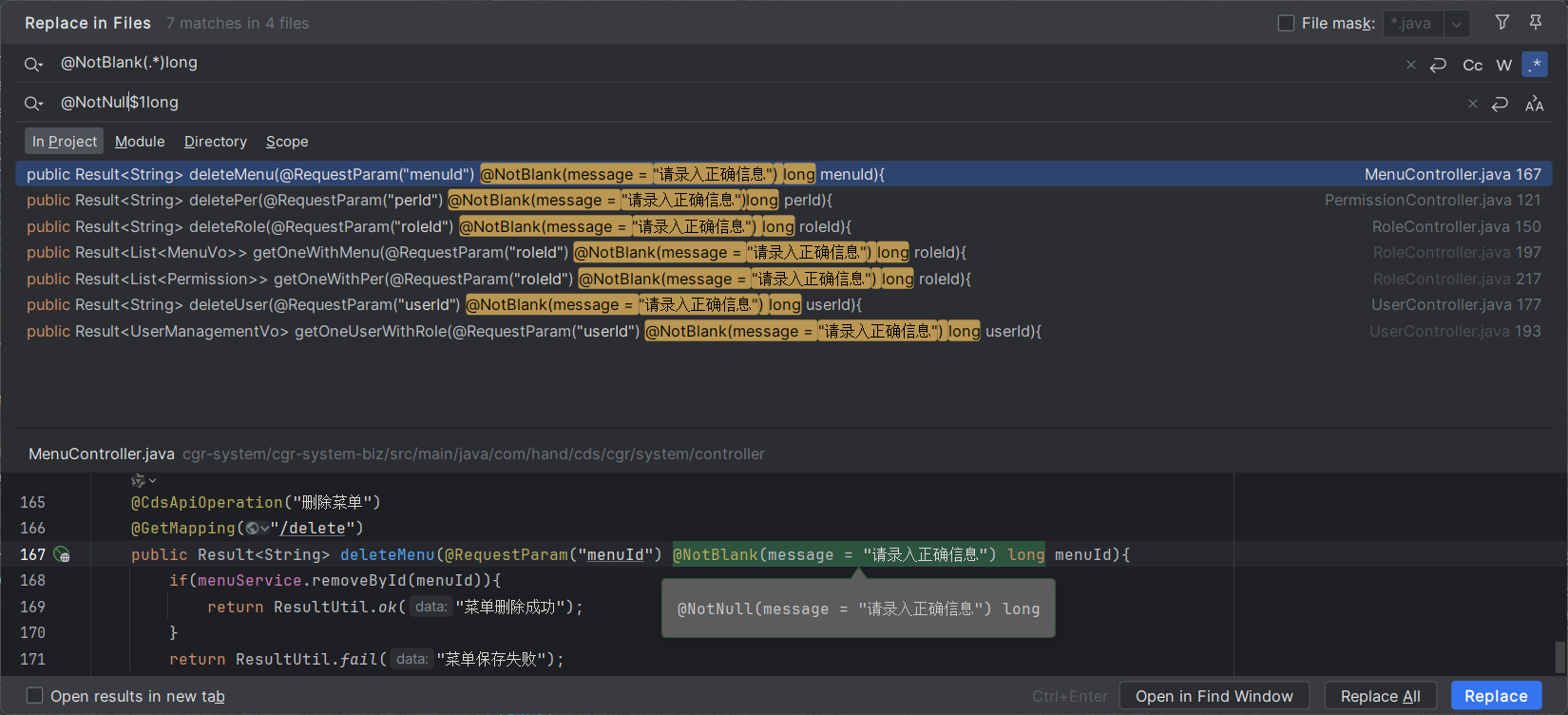Toggle the Regex search option

point(1535,65)
